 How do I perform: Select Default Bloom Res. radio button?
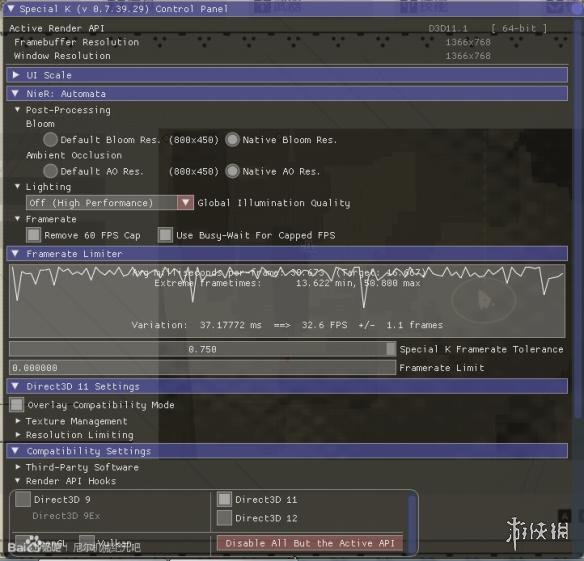pyautogui.click(x=50, y=140)
